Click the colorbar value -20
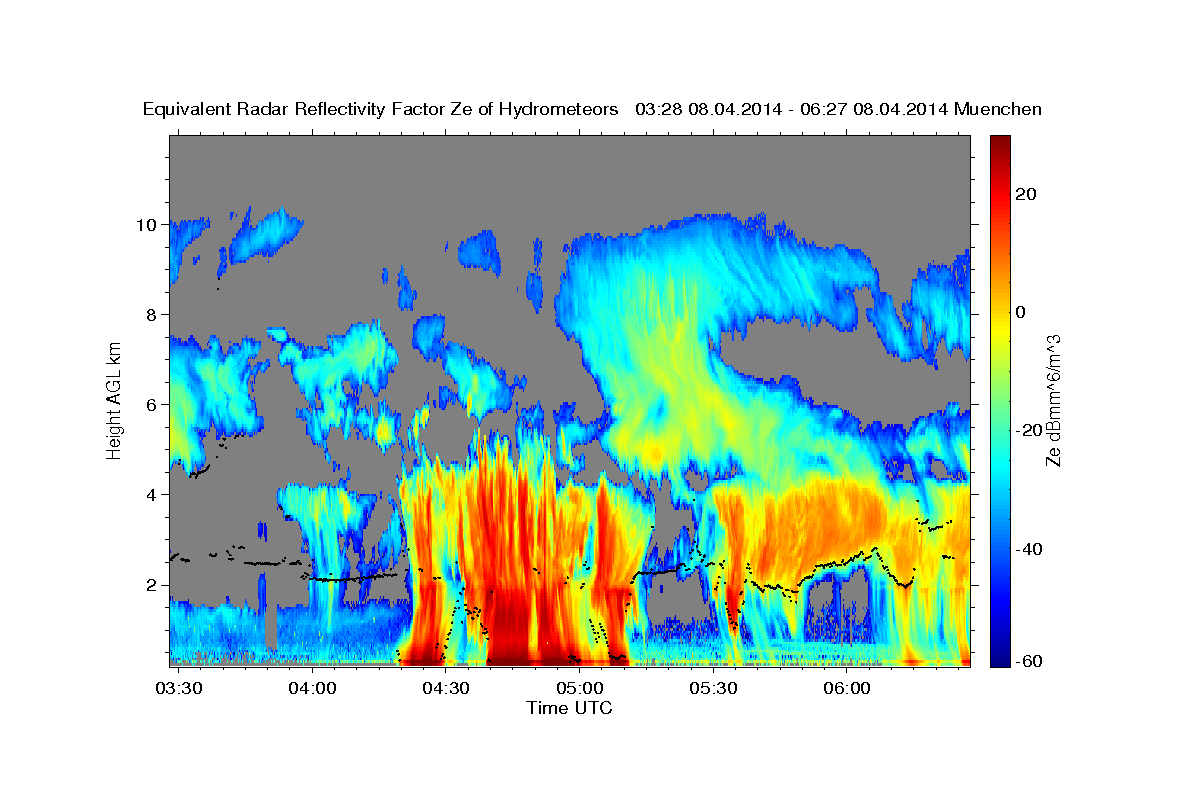The width and height of the screenshot is (1200, 800). point(1028,431)
